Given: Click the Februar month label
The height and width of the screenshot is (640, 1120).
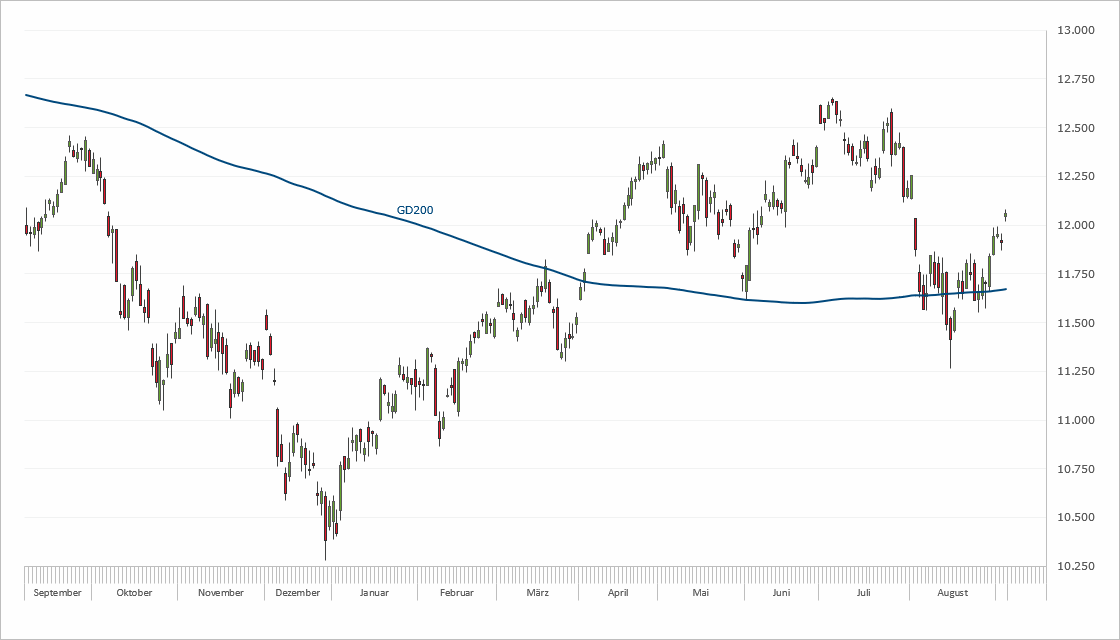Looking at the screenshot, I should point(456,593).
